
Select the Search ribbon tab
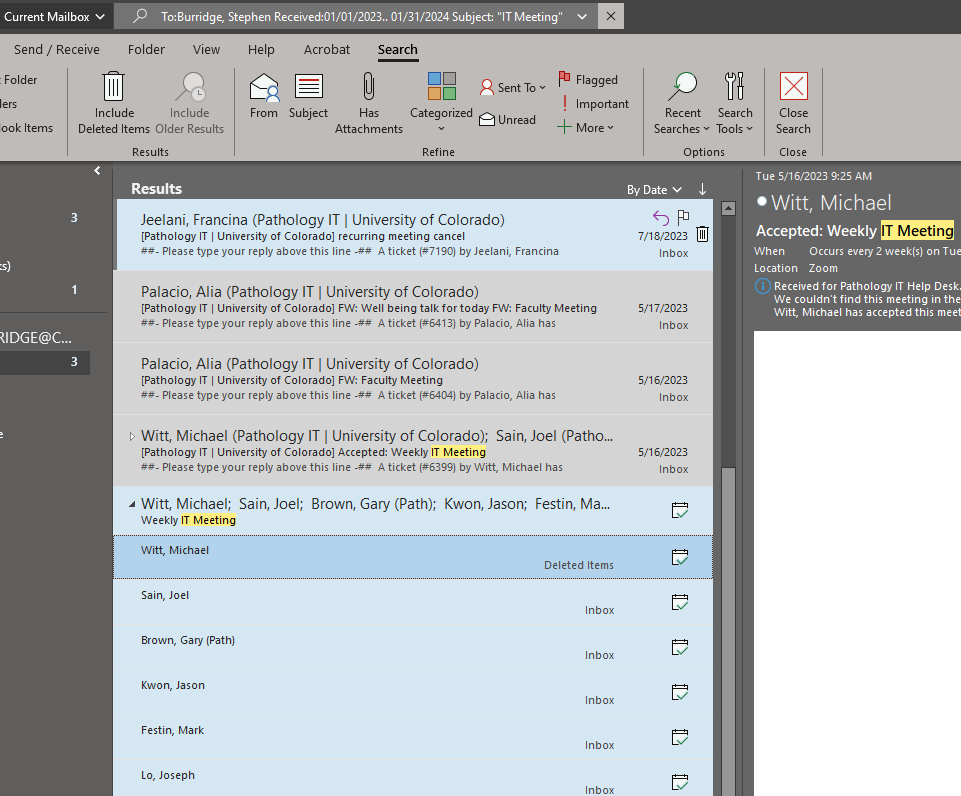[x=397, y=50]
